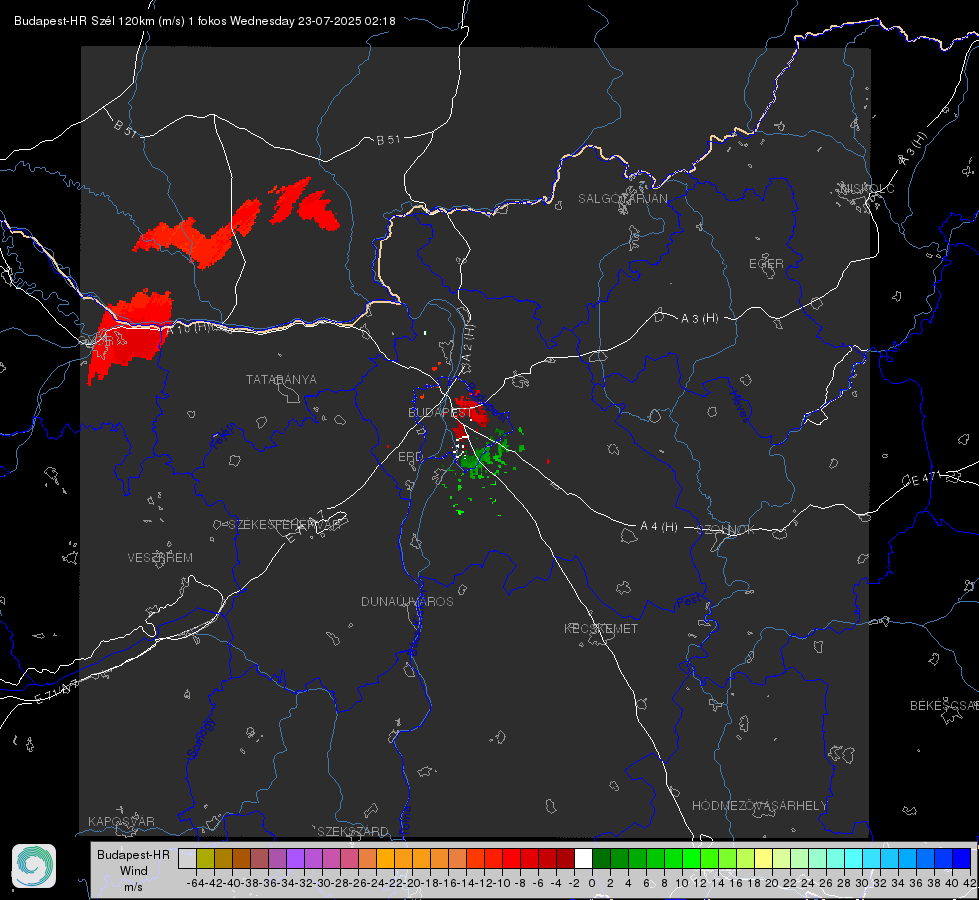Click the ÉRD city label

(x=410, y=457)
